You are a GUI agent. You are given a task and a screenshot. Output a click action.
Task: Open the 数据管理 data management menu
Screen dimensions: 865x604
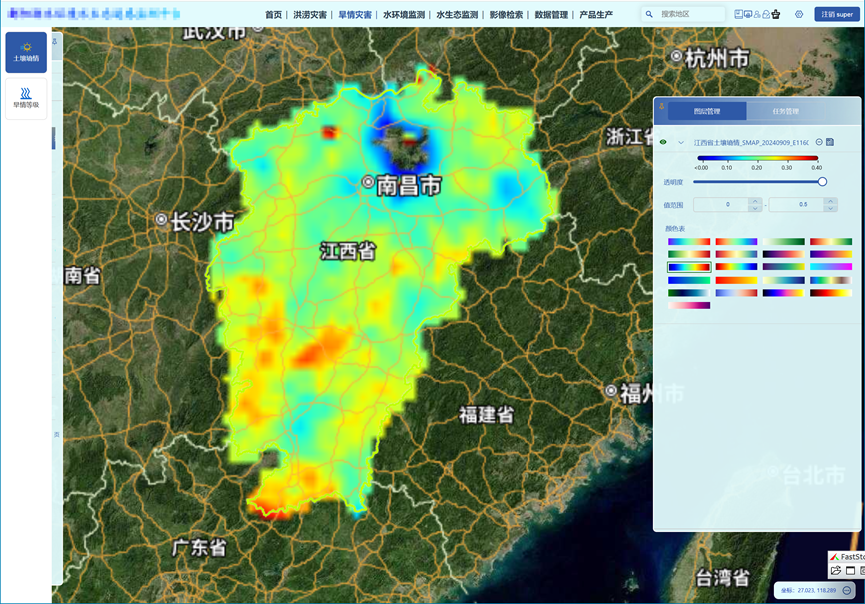tap(551, 15)
